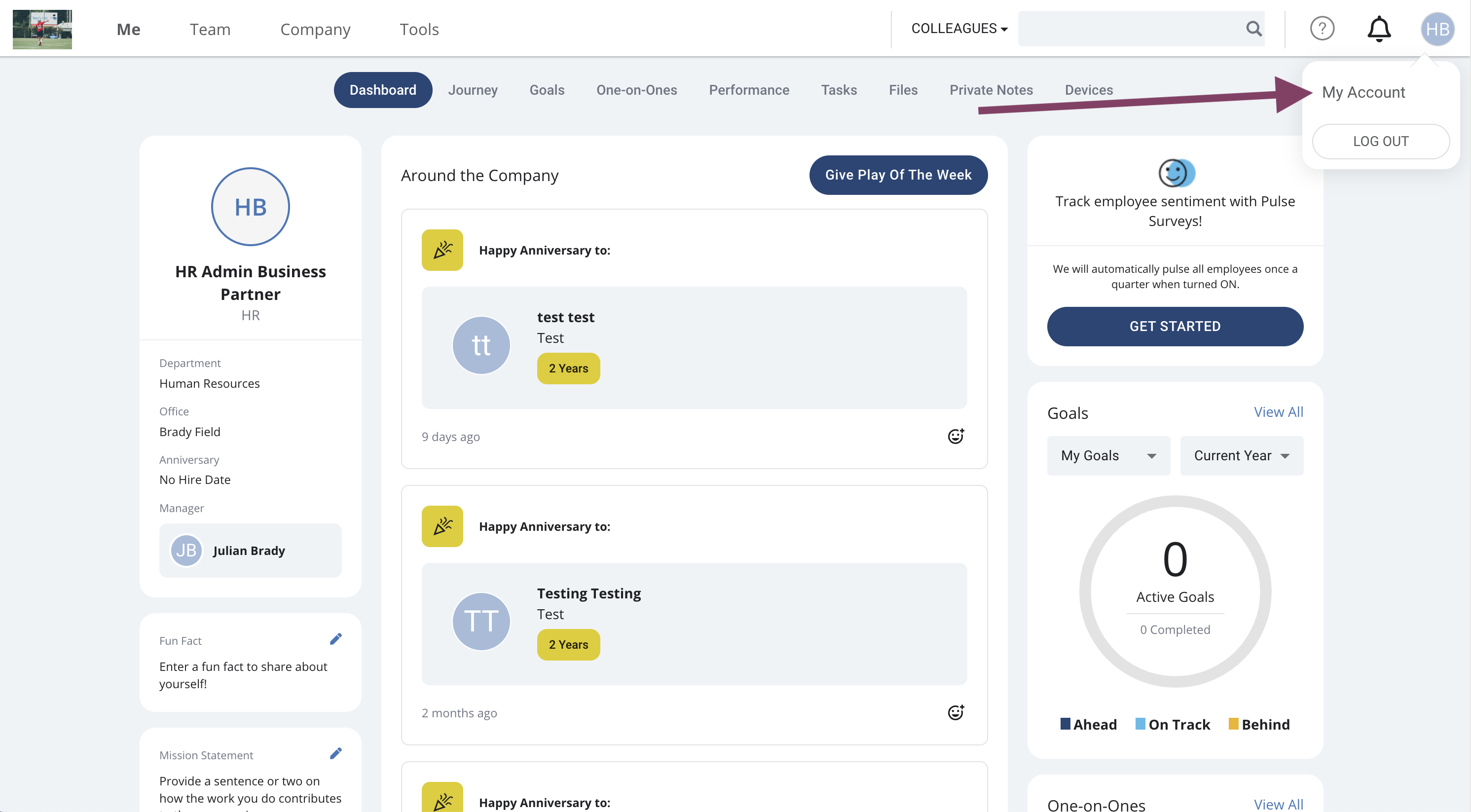Switch to the Files tab
Screen dimensions: 1471x812
point(903,90)
